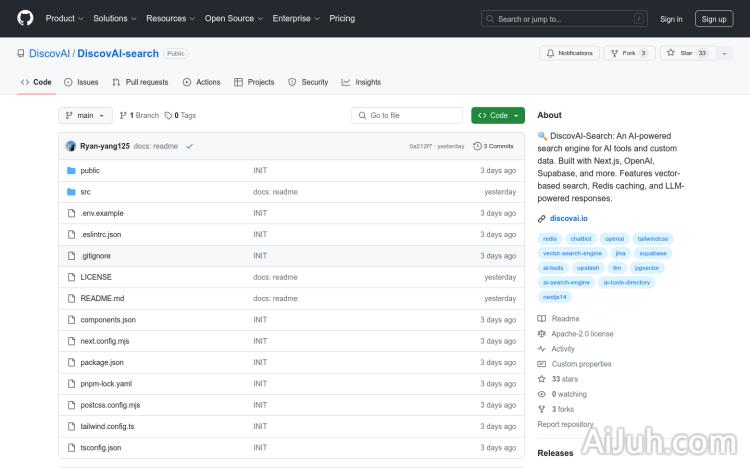Click the Go to file search field
This screenshot has width=750, height=468.
407,115
